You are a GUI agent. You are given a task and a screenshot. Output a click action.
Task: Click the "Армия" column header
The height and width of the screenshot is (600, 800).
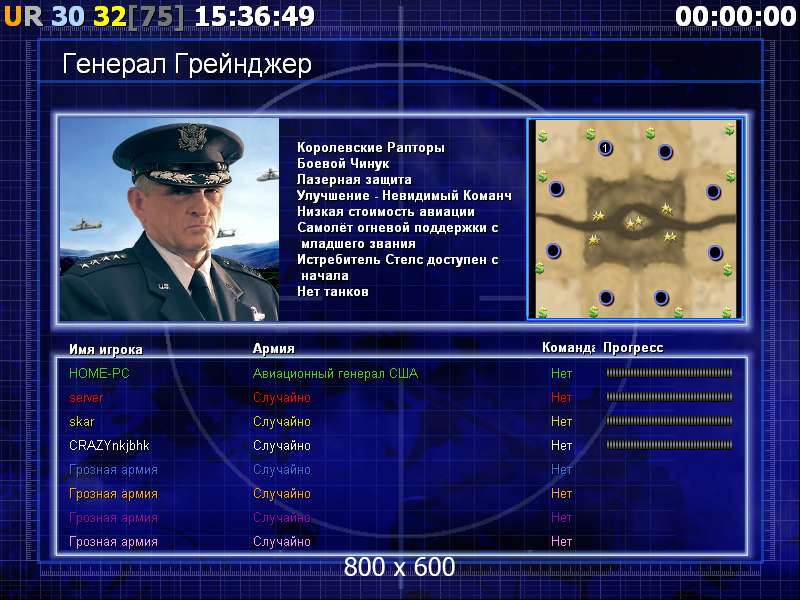[273, 349]
